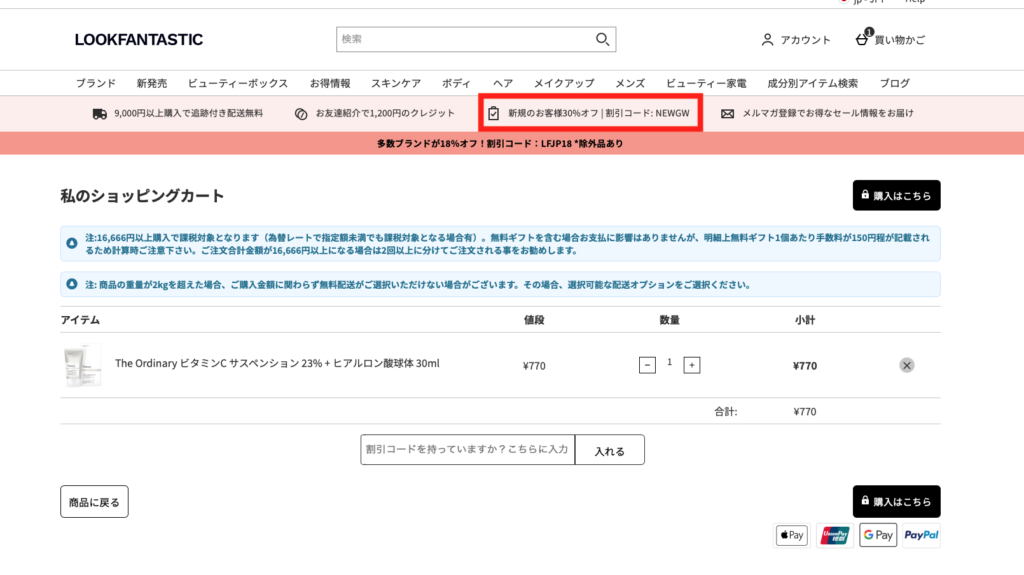The width and height of the screenshot is (1024, 575).
Task: Open the ブログ menu
Action: click(x=894, y=83)
